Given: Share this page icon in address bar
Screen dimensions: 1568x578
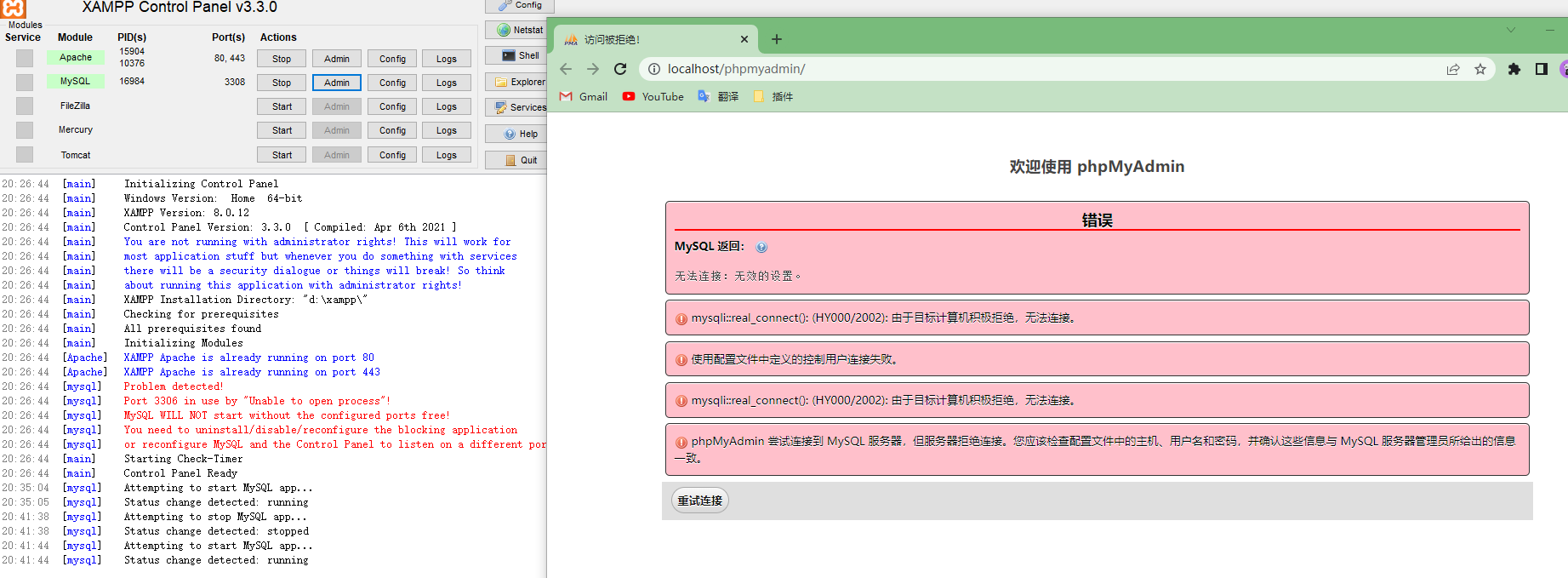Looking at the screenshot, I should [1453, 69].
